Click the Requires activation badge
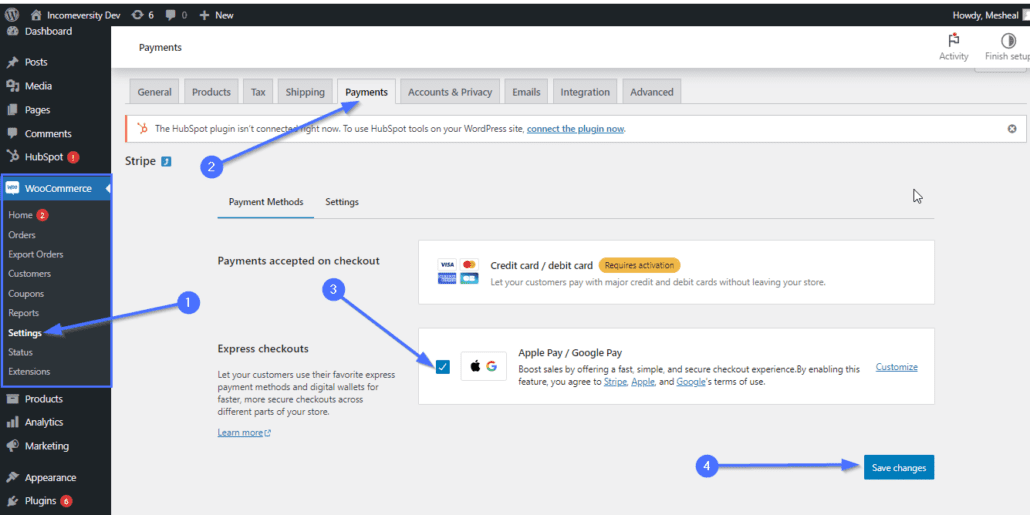The width and height of the screenshot is (1030, 515). click(640, 265)
